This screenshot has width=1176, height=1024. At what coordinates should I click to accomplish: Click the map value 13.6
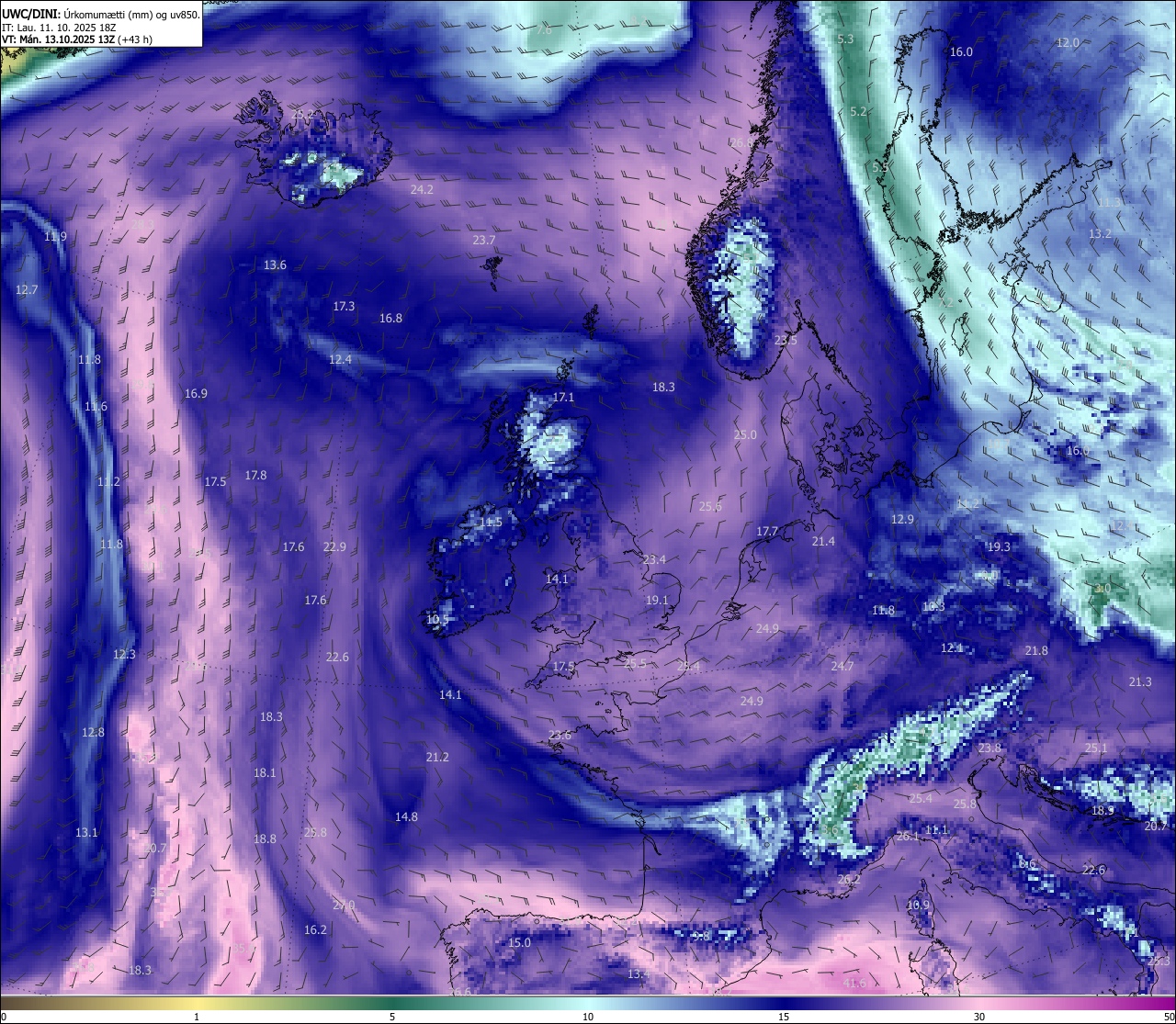coord(275,264)
